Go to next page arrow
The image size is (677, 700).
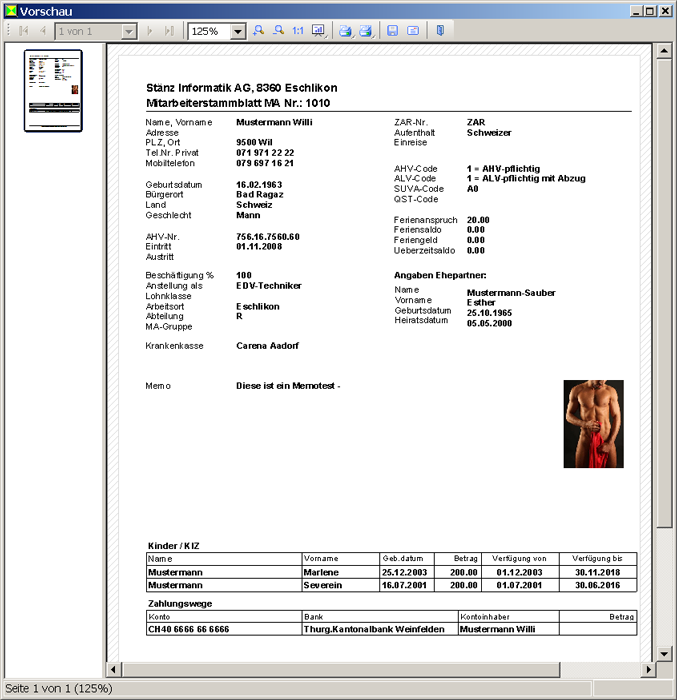click(x=151, y=31)
